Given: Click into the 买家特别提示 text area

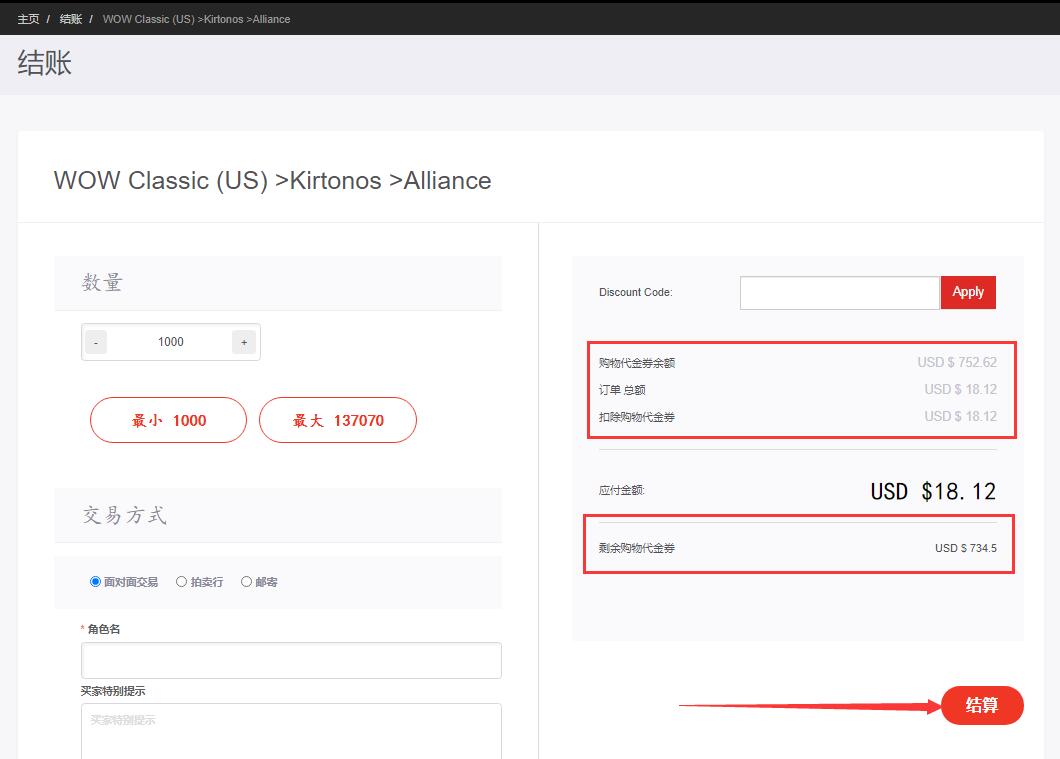Looking at the screenshot, I should click(x=291, y=730).
